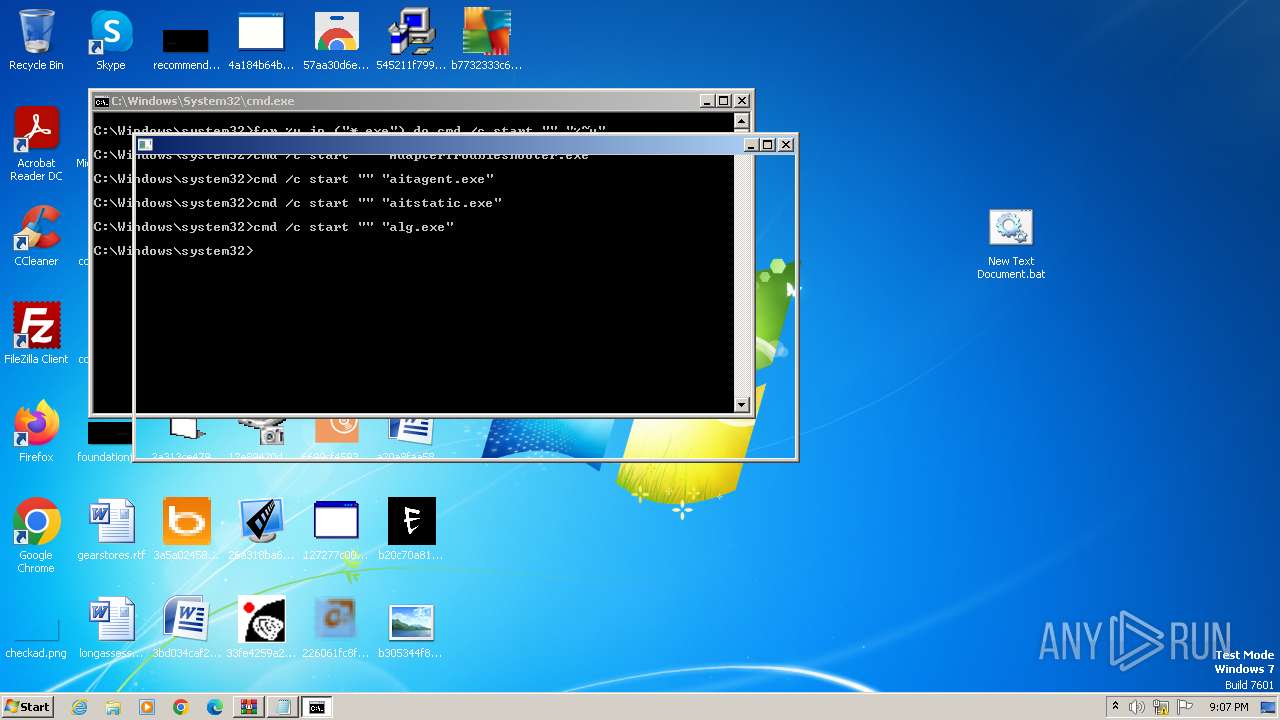Select the 3a5a02458... orange icon file
This screenshot has height=720, width=1280.
point(186,530)
